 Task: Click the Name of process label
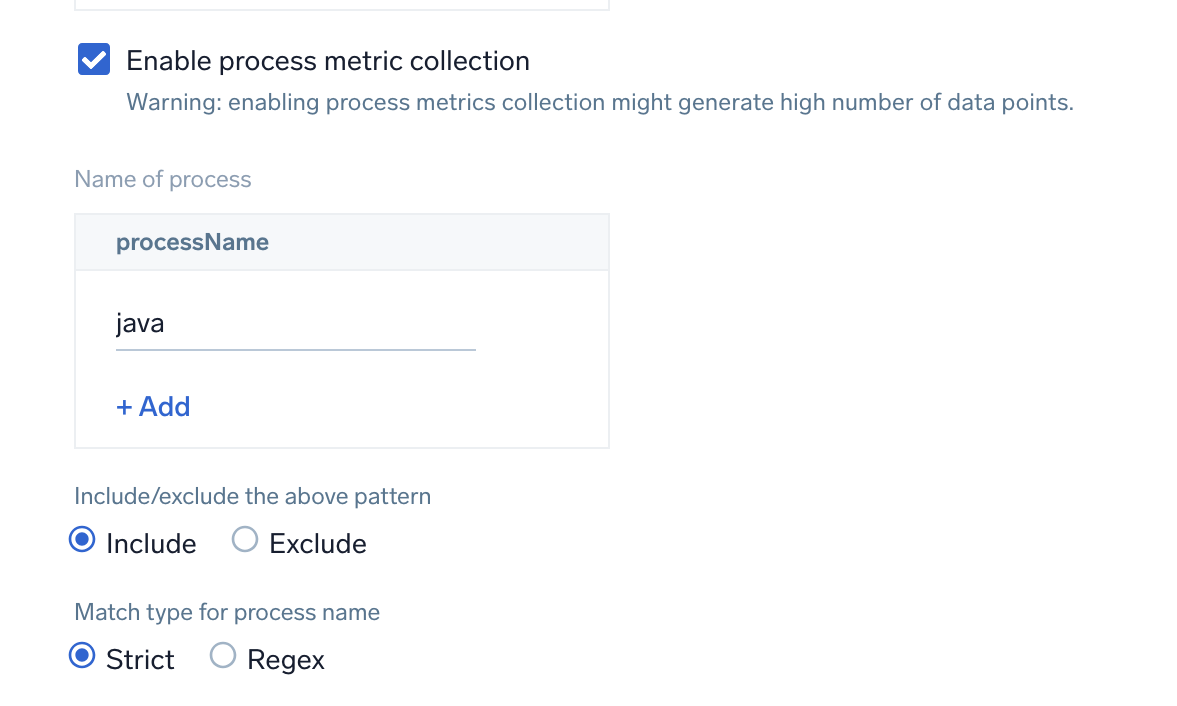click(x=162, y=179)
